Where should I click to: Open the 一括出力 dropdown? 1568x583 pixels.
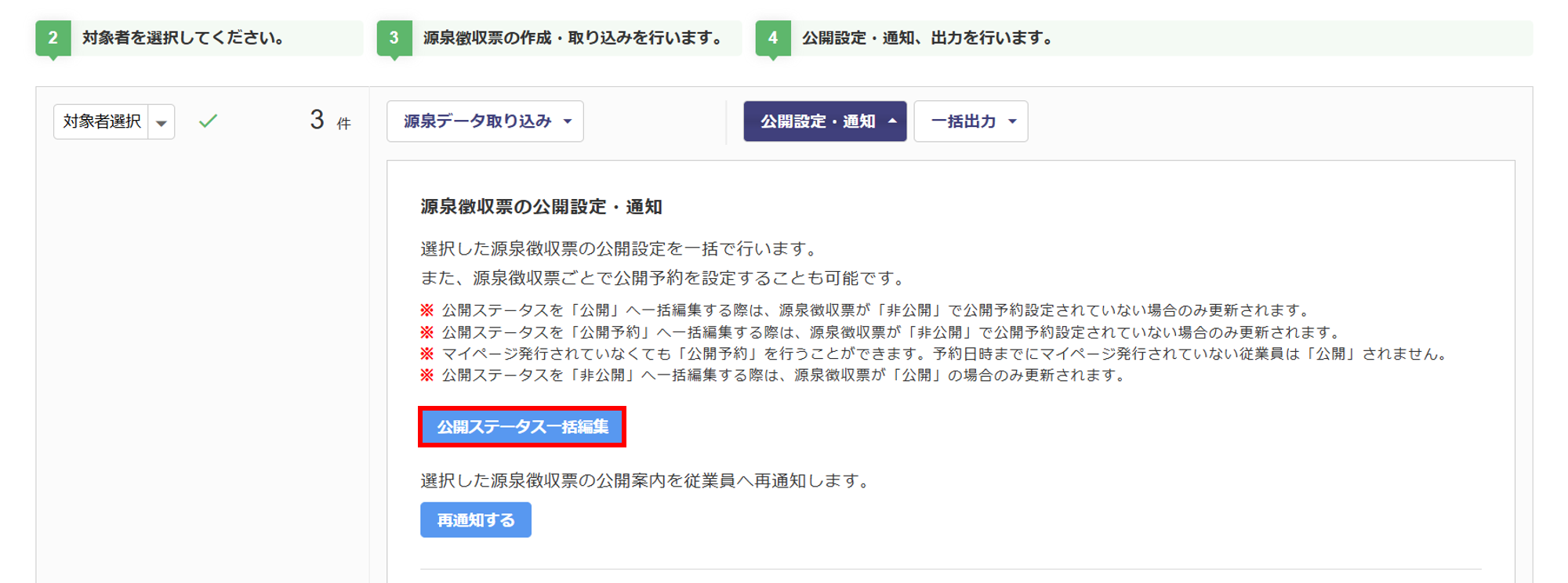(x=971, y=121)
